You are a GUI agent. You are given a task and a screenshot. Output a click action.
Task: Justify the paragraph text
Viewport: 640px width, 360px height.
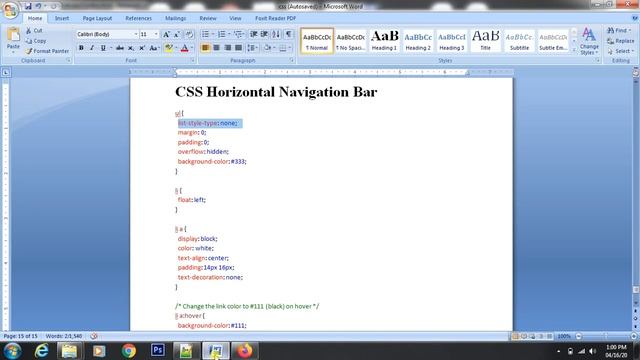tap(238, 48)
